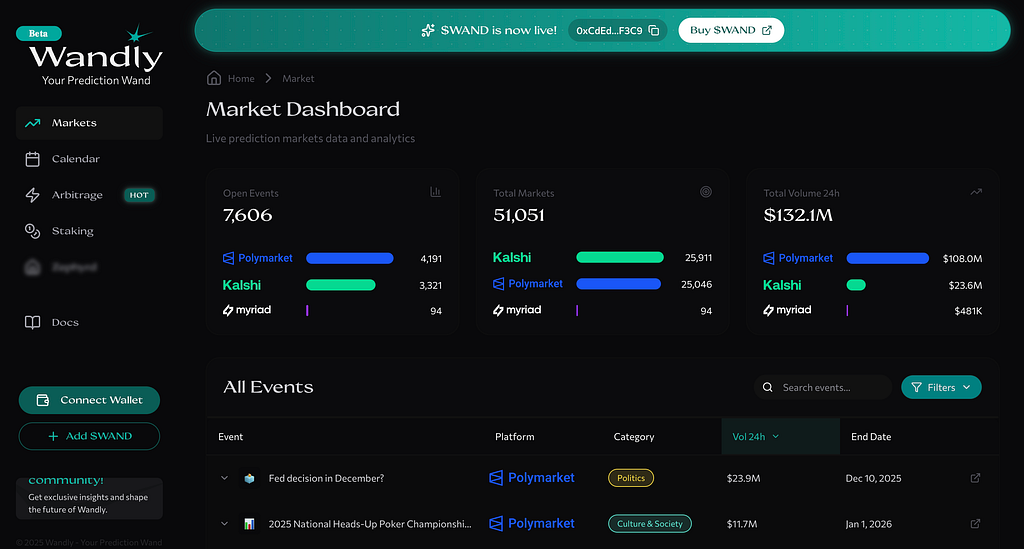Viewport: 1024px width, 549px height.
Task: Click the Platform column header
Action: pos(515,437)
